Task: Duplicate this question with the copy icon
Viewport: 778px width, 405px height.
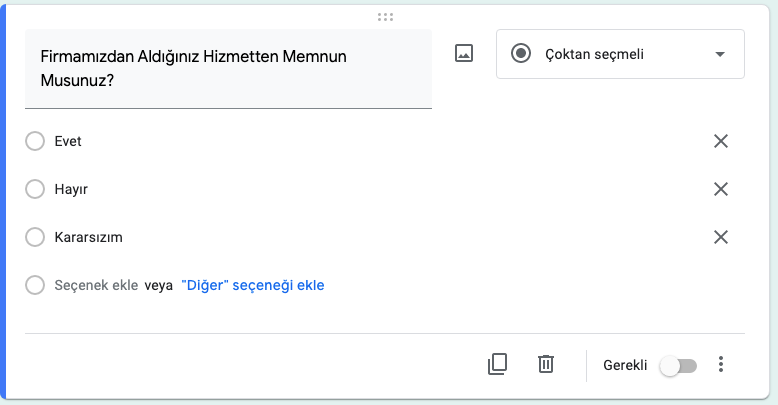Action: (x=497, y=364)
